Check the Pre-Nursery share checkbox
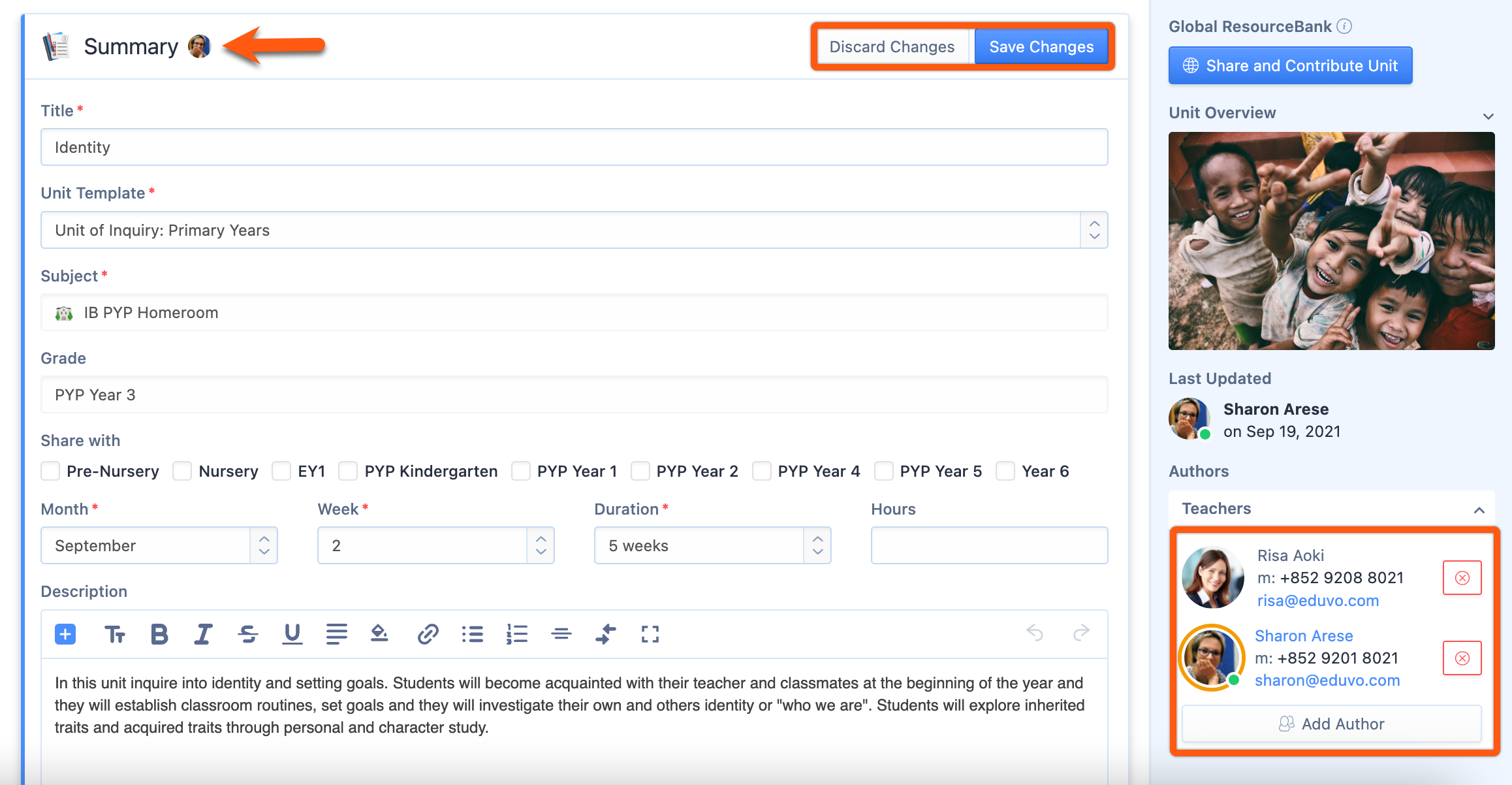 point(50,471)
